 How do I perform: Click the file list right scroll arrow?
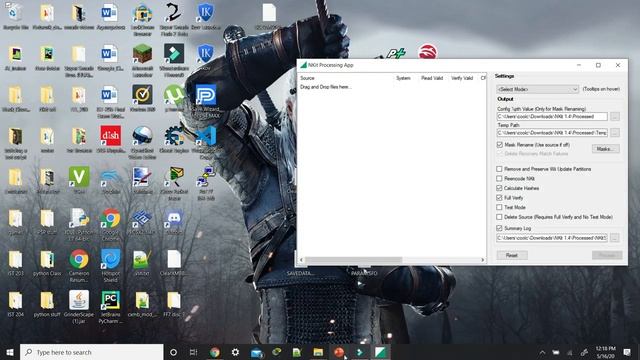click(482, 260)
